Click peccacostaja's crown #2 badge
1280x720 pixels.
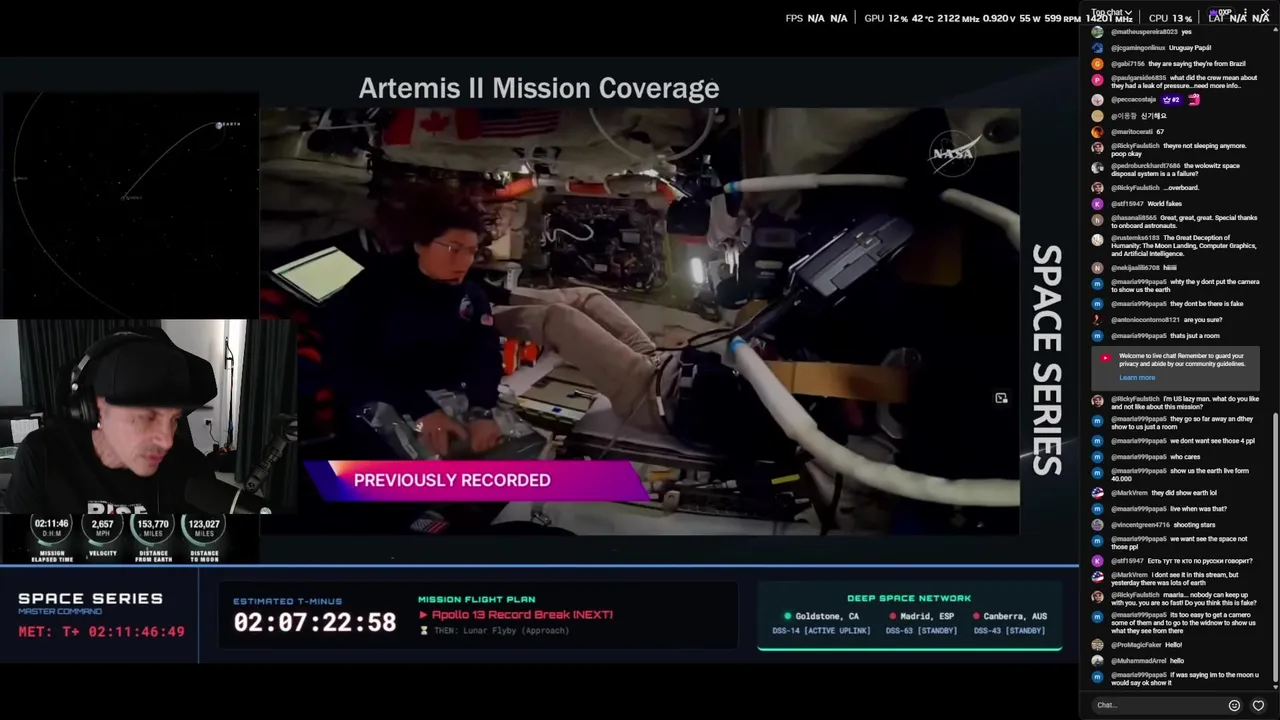(1170, 100)
